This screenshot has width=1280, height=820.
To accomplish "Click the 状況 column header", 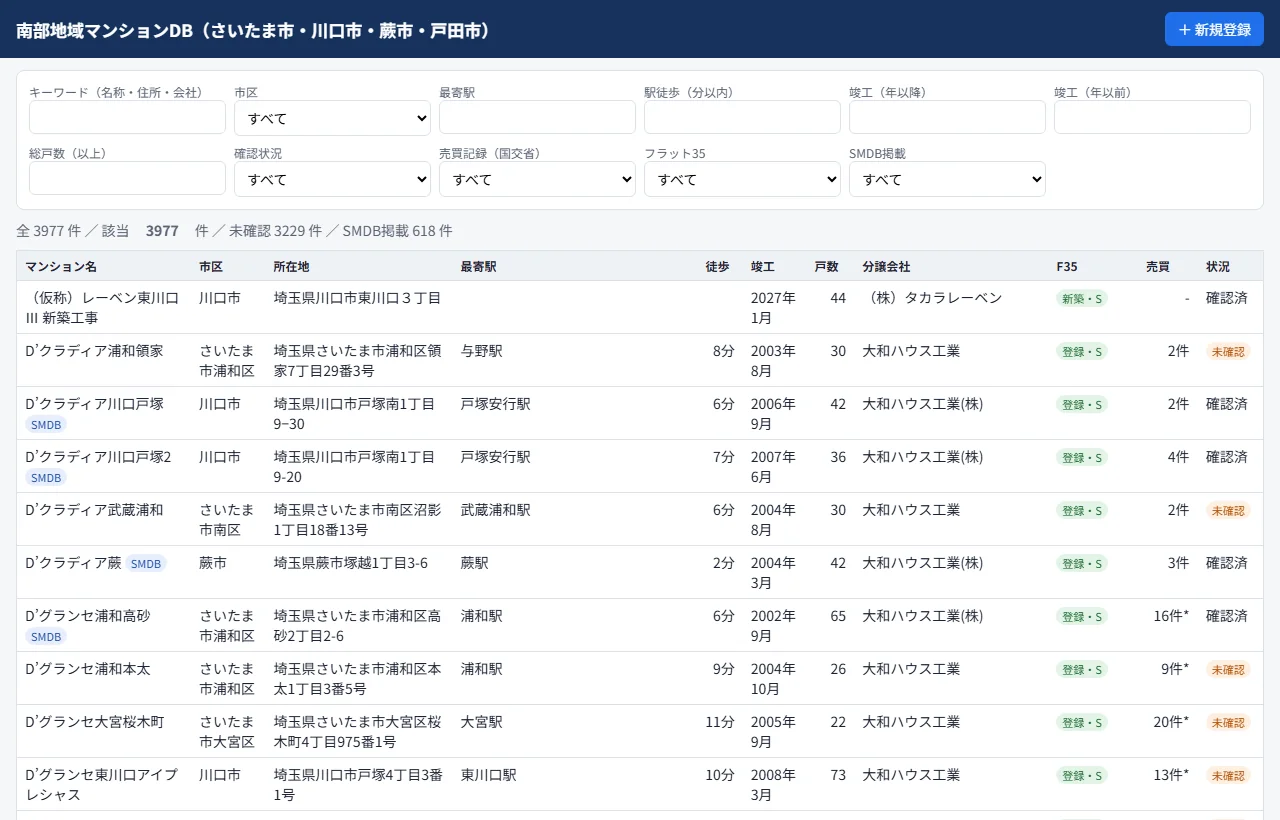I will click(1218, 267).
